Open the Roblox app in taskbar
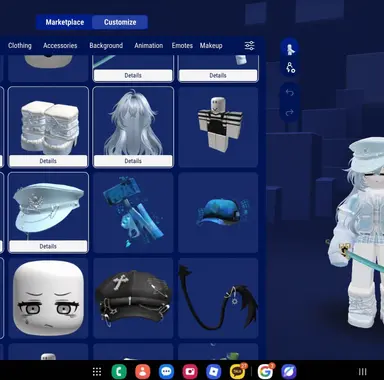 pyautogui.click(x=214, y=371)
